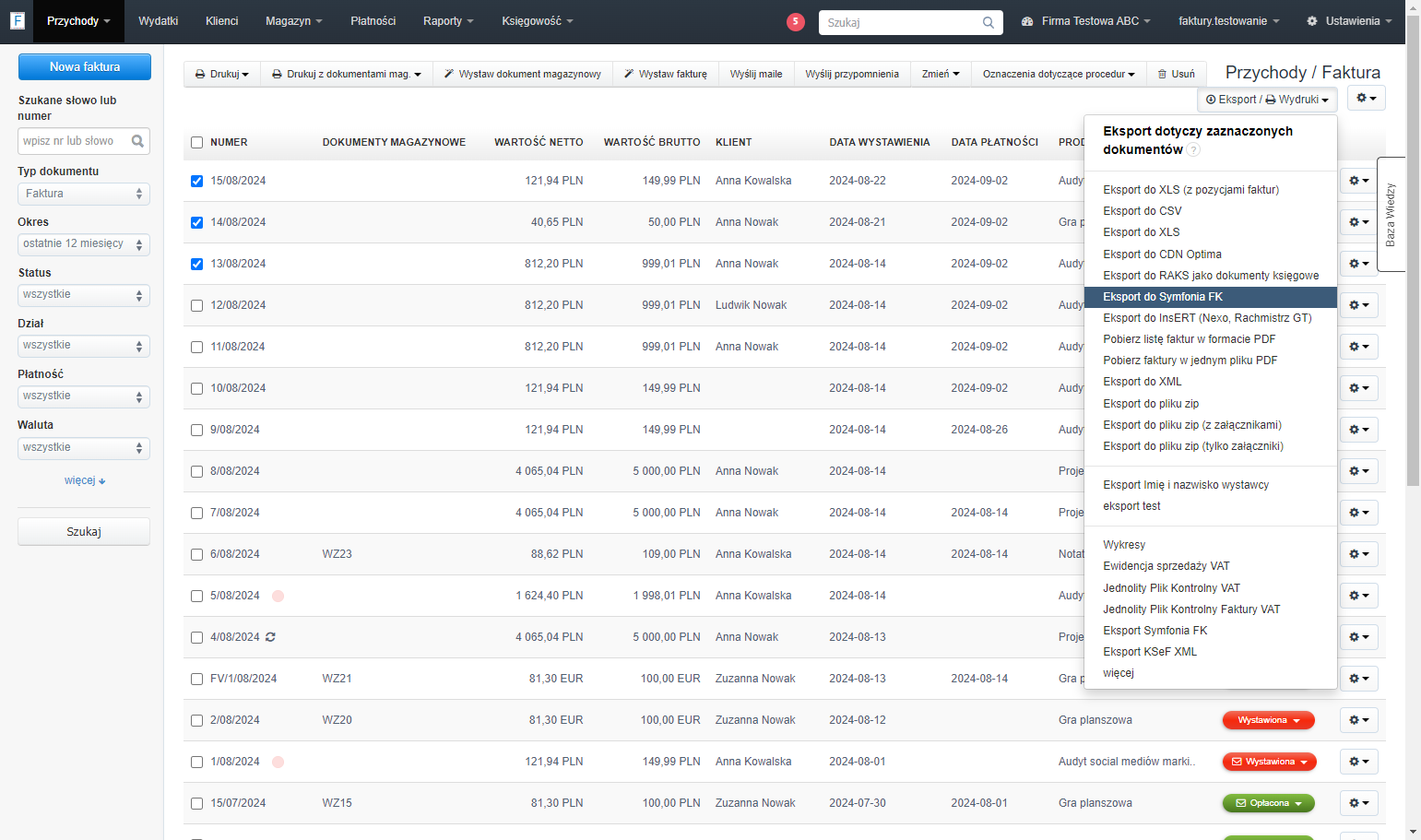This screenshot has width=1421, height=840.
Task: Select the checkbox for invoice 8/08/2024
Action: pos(196,471)
